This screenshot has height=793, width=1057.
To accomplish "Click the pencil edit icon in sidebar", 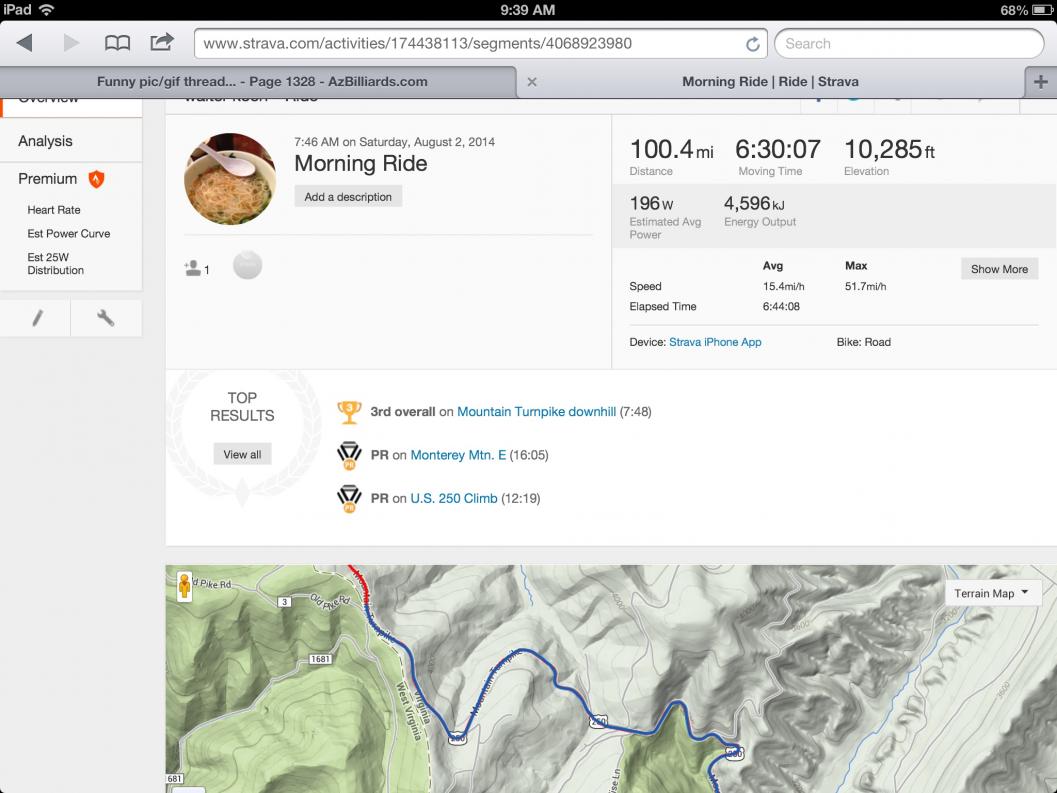I will click(x=37, y=318).
